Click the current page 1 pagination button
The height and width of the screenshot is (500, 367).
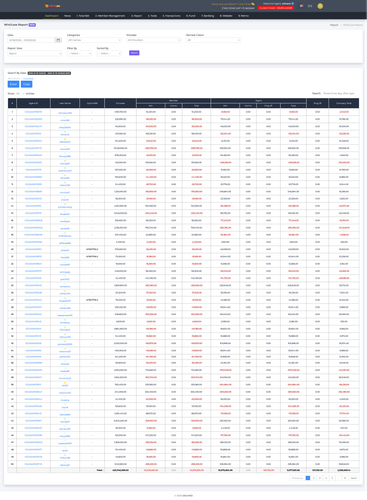coord(308,478)
